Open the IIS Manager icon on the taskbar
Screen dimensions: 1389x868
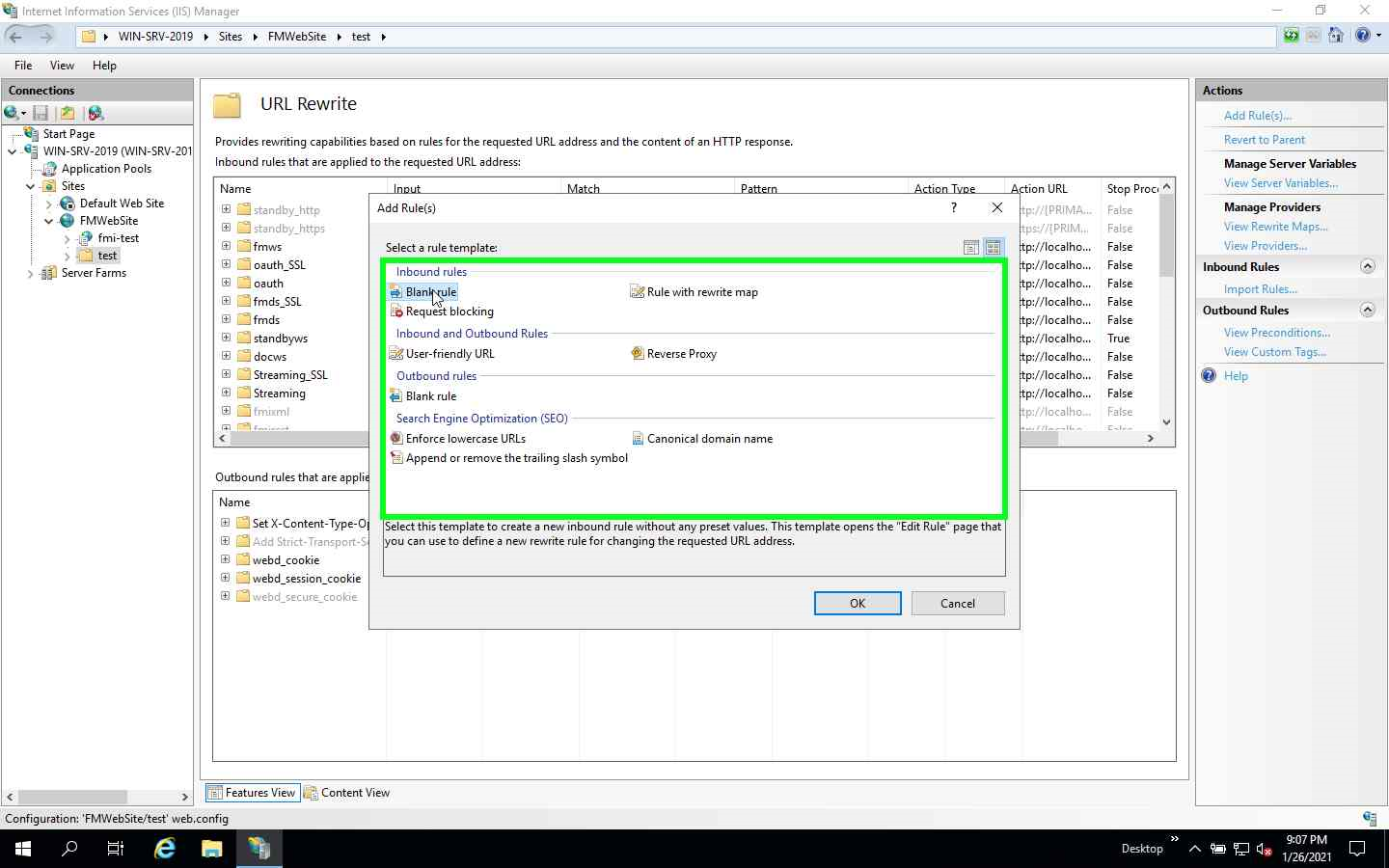pyautogui.click(x=259, y=849)
